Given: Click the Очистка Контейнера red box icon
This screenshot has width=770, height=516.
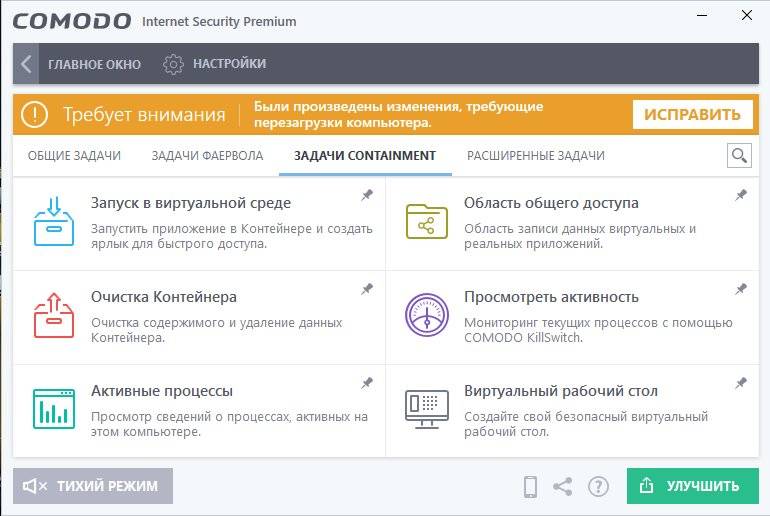Looking at the screenshot, I should (54, 315).
